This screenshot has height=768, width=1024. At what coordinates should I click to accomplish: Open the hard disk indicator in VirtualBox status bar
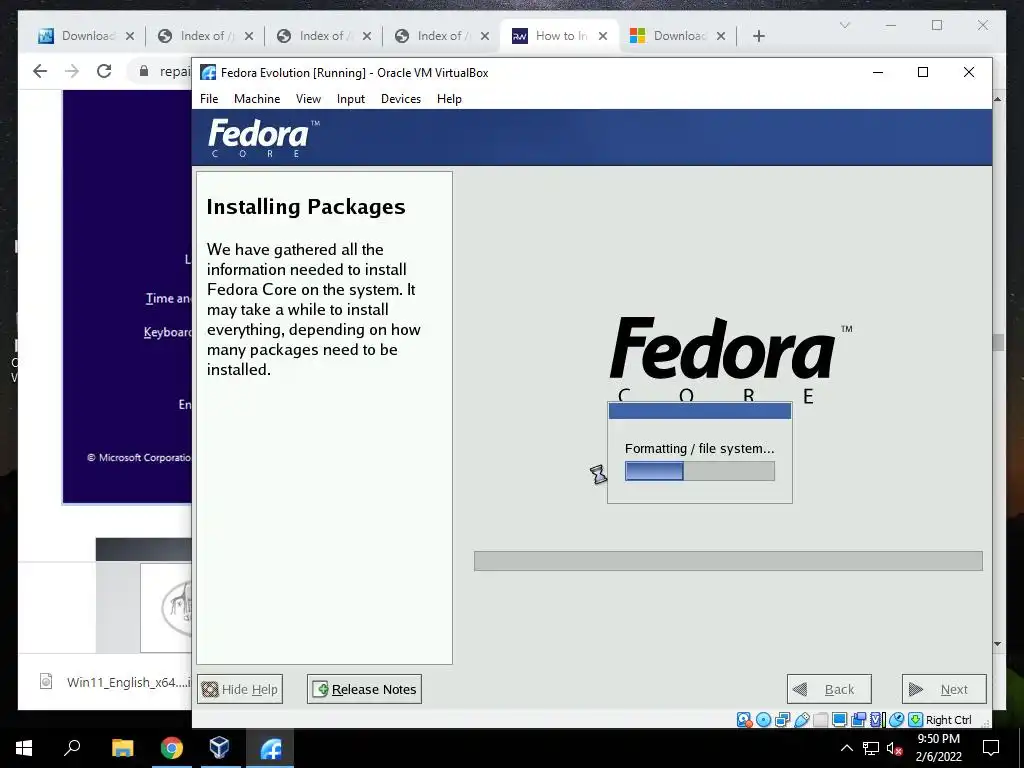(x=744, y=720)
